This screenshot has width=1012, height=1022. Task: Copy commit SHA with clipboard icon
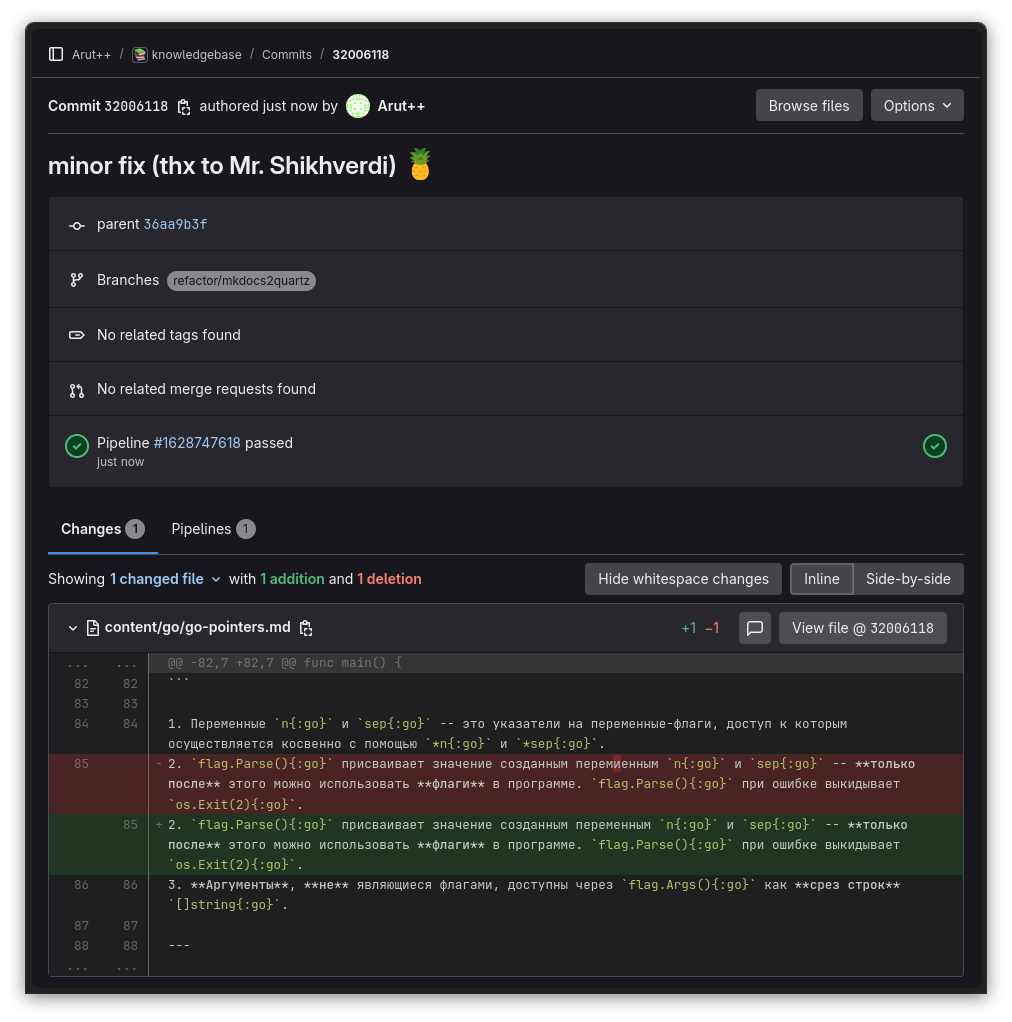[184, 106]
